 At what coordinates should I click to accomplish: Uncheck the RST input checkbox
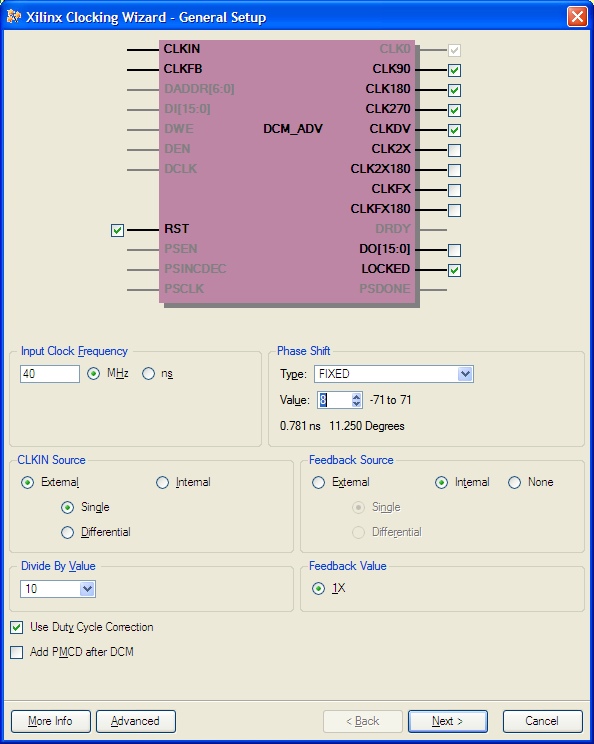[x=117, y=231]
